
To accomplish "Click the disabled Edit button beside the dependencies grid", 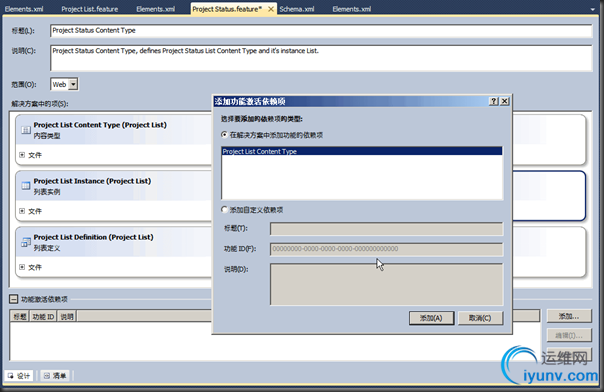I will (x=569, y=335).
